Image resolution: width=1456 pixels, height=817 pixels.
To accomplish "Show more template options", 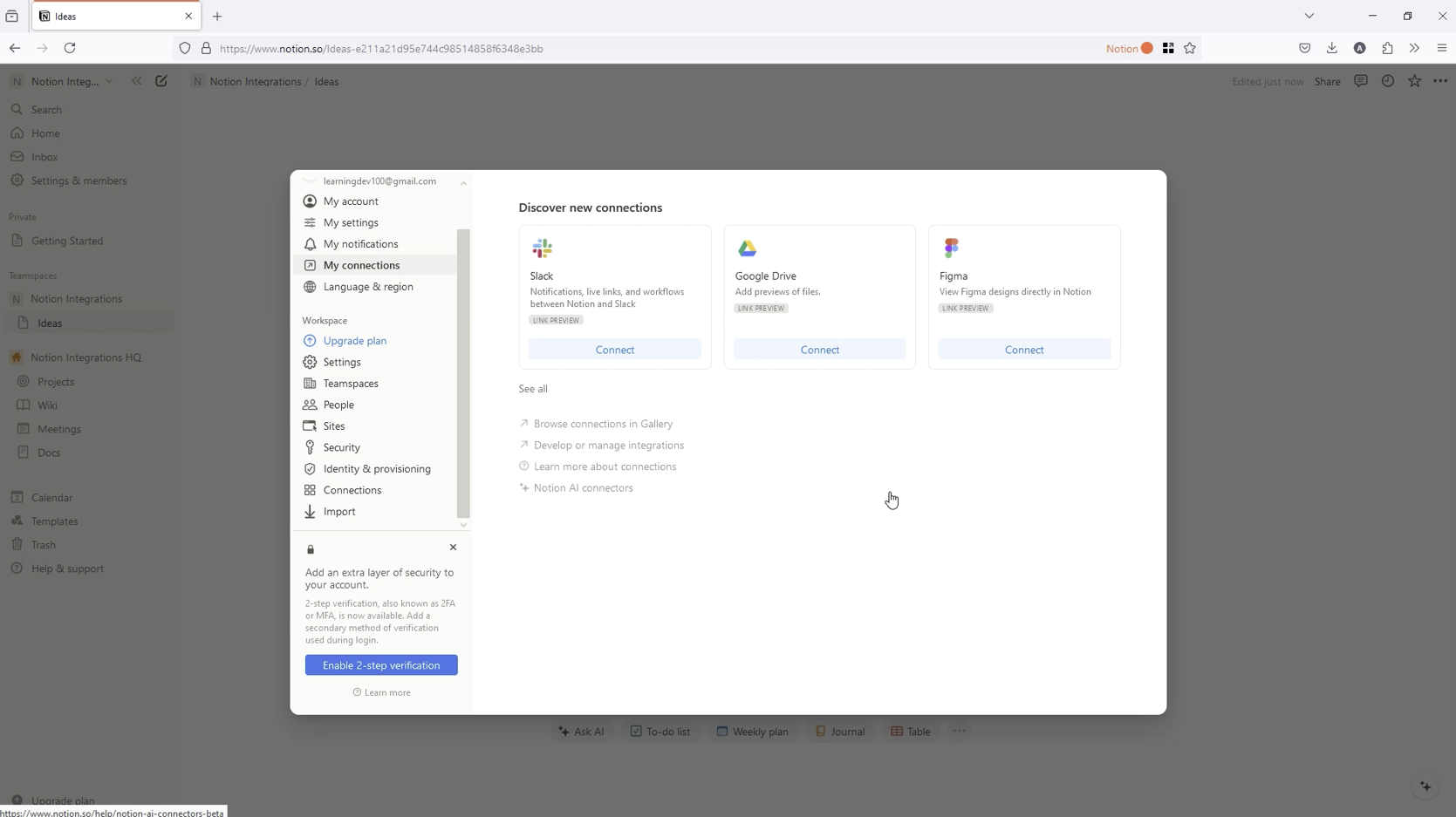I will tap(960, 732).
